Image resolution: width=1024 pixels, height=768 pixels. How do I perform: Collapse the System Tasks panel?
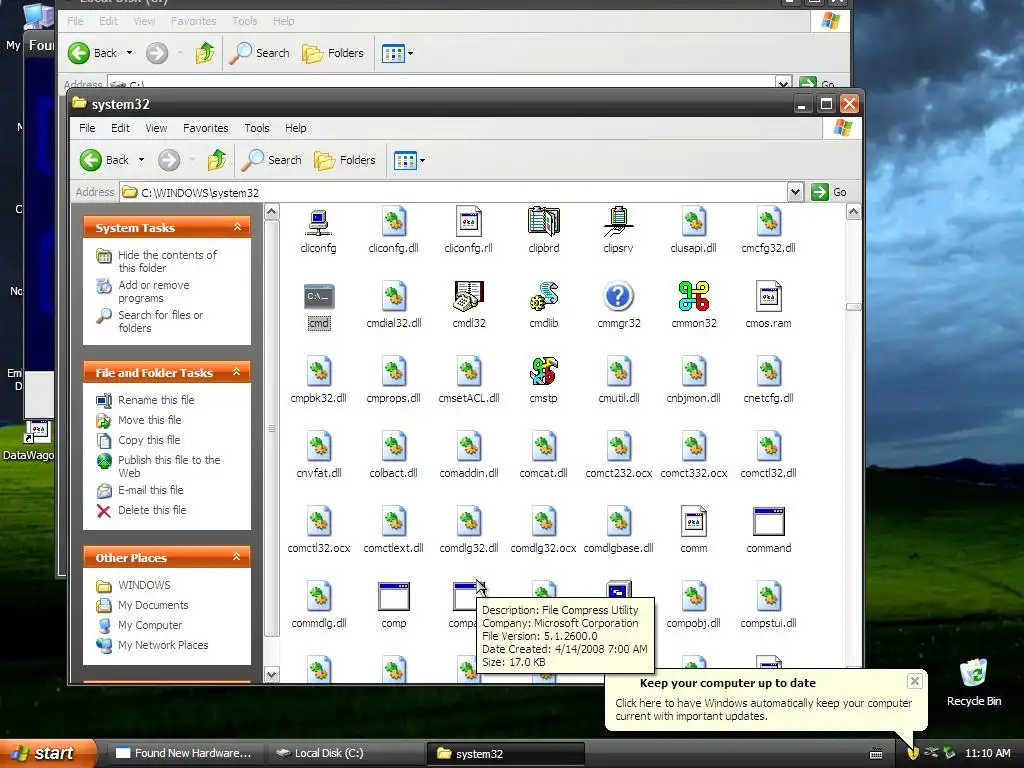237,227
